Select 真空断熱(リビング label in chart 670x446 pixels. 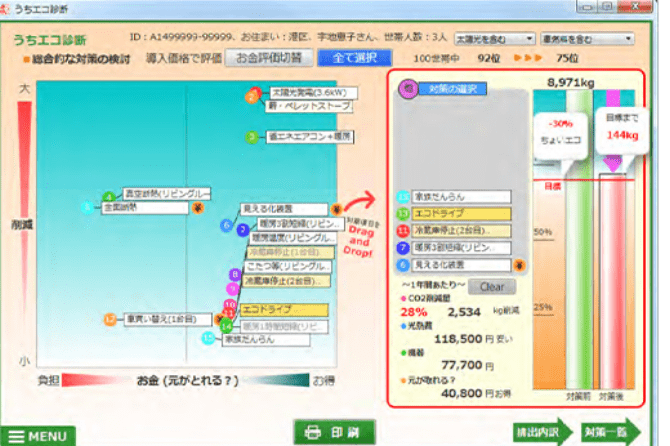167,194
